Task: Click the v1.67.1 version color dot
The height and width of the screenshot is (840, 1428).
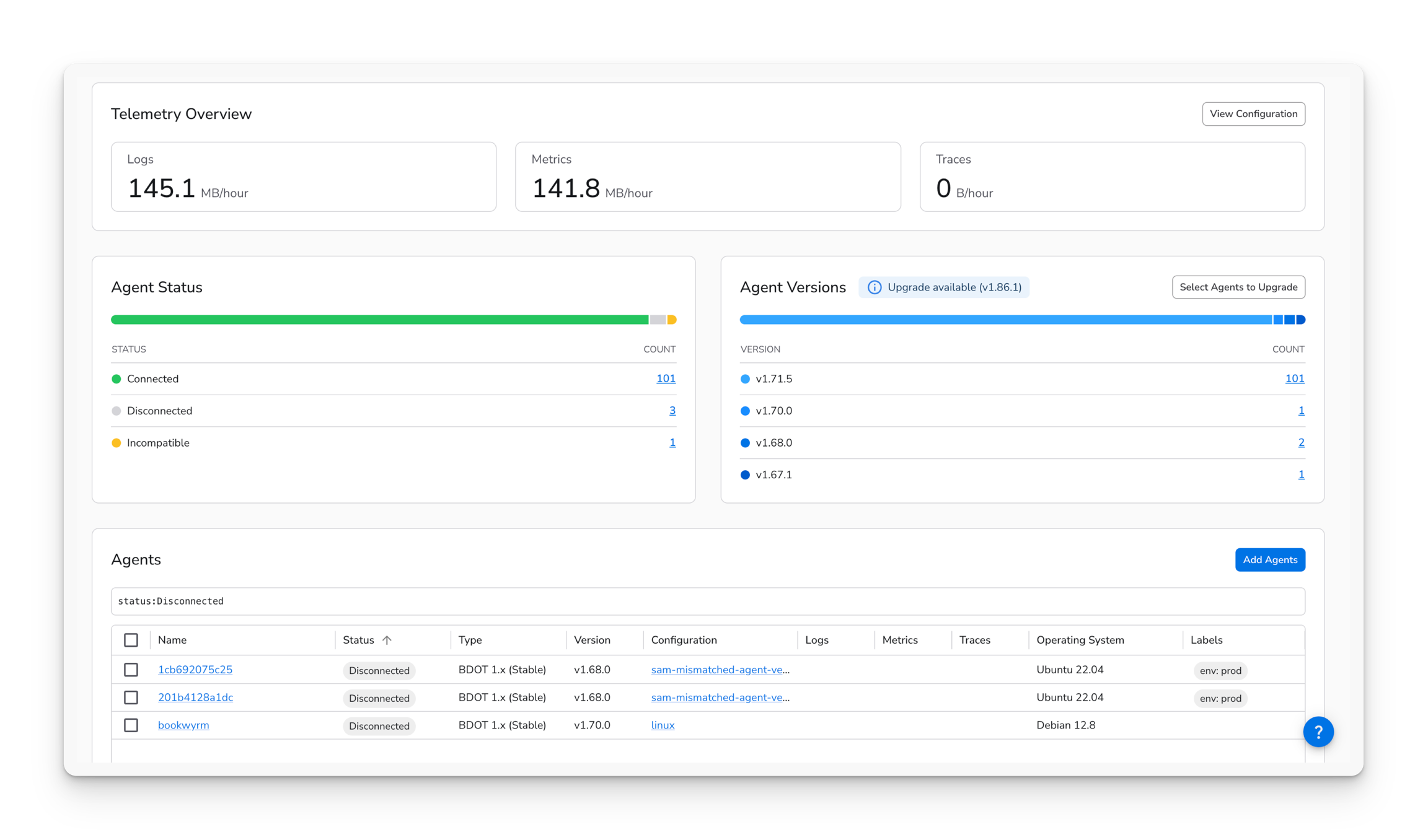Action: 745,475
